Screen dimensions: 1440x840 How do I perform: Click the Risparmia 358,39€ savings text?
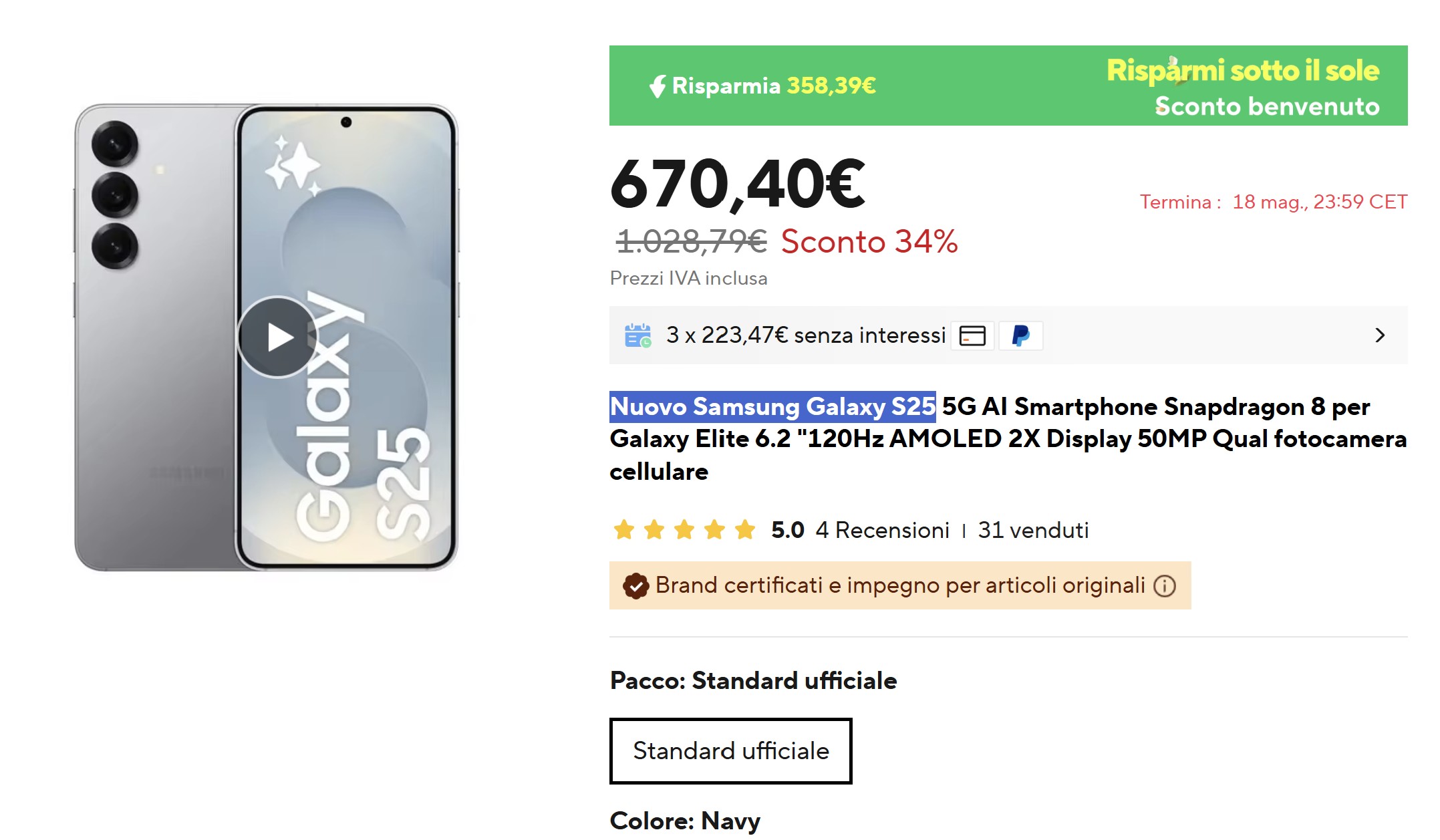pyautogui.click(x=773, y=86)
